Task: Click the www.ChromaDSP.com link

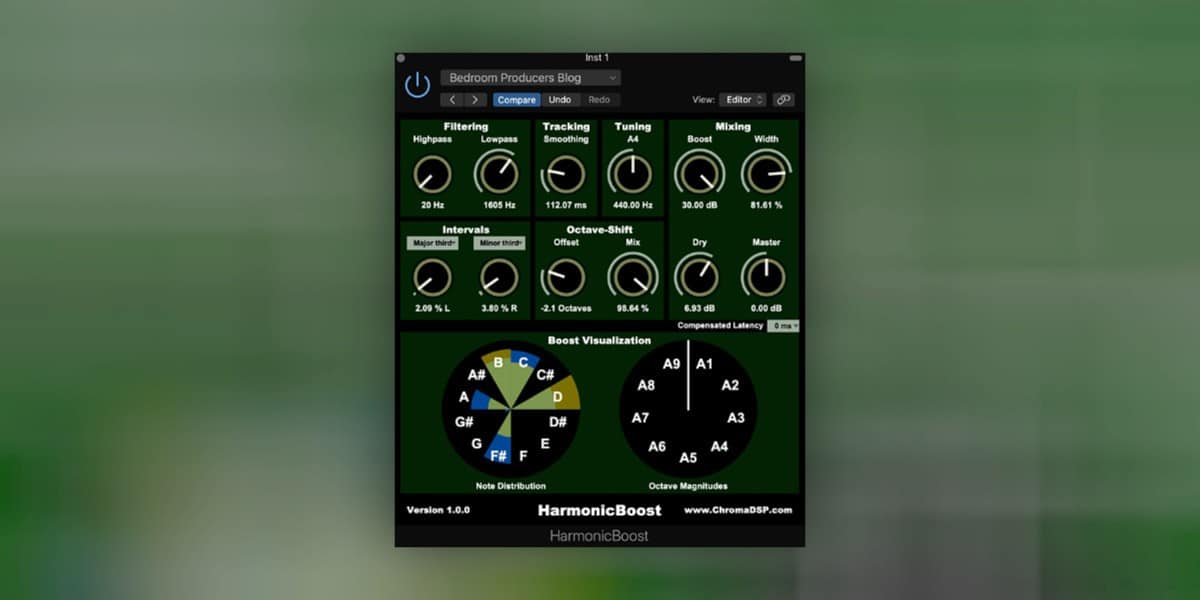Action: (x=738, y=510)
